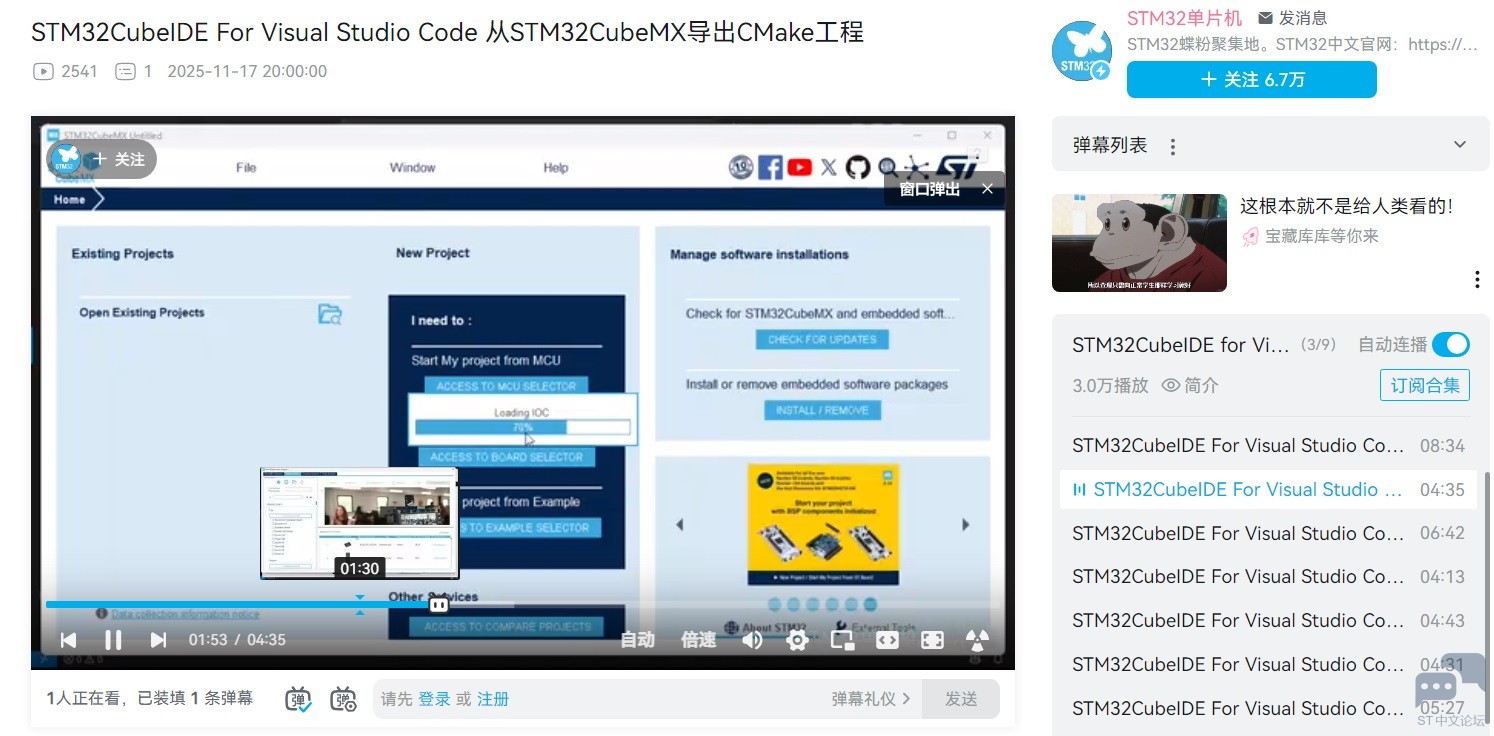Open the File menu in the CubeMX video
The height and width of the screenshot is (736, 1494).
coord(246,168)
